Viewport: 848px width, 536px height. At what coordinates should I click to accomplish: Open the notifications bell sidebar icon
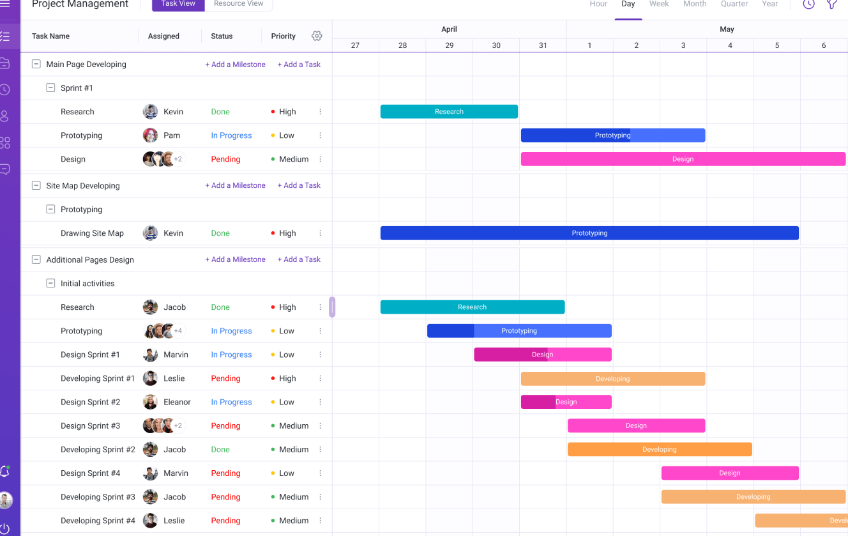[5, 471]
